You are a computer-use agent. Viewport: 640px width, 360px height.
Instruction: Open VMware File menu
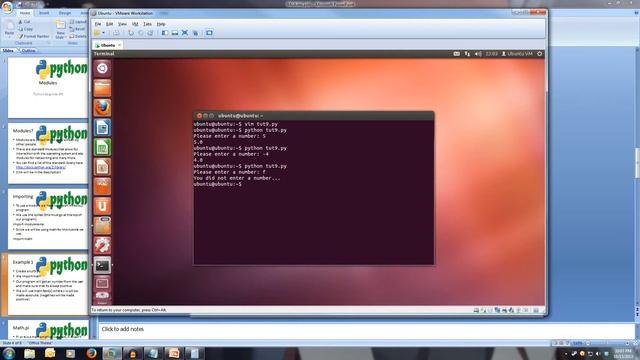click(98, 24)
